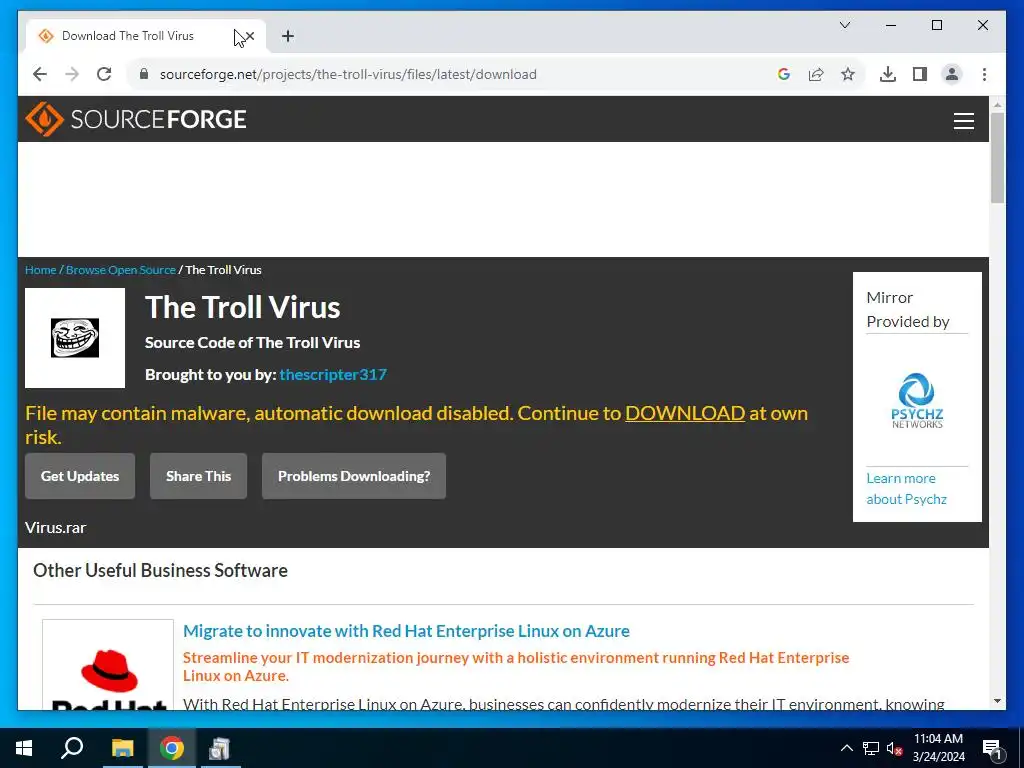
Task: Open Chrome downloads icon
Action: click(x=888, y=74)
